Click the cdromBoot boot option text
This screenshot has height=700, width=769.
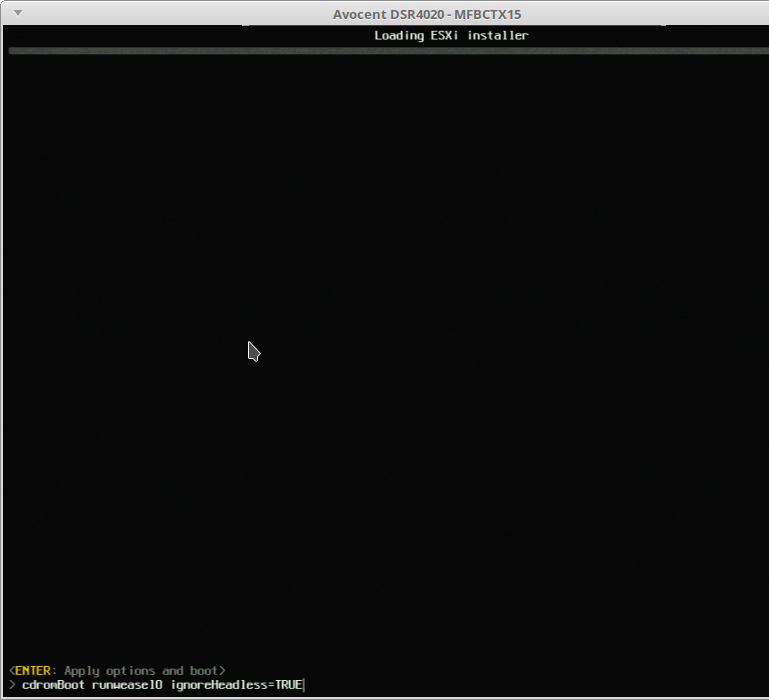(53, 685)
